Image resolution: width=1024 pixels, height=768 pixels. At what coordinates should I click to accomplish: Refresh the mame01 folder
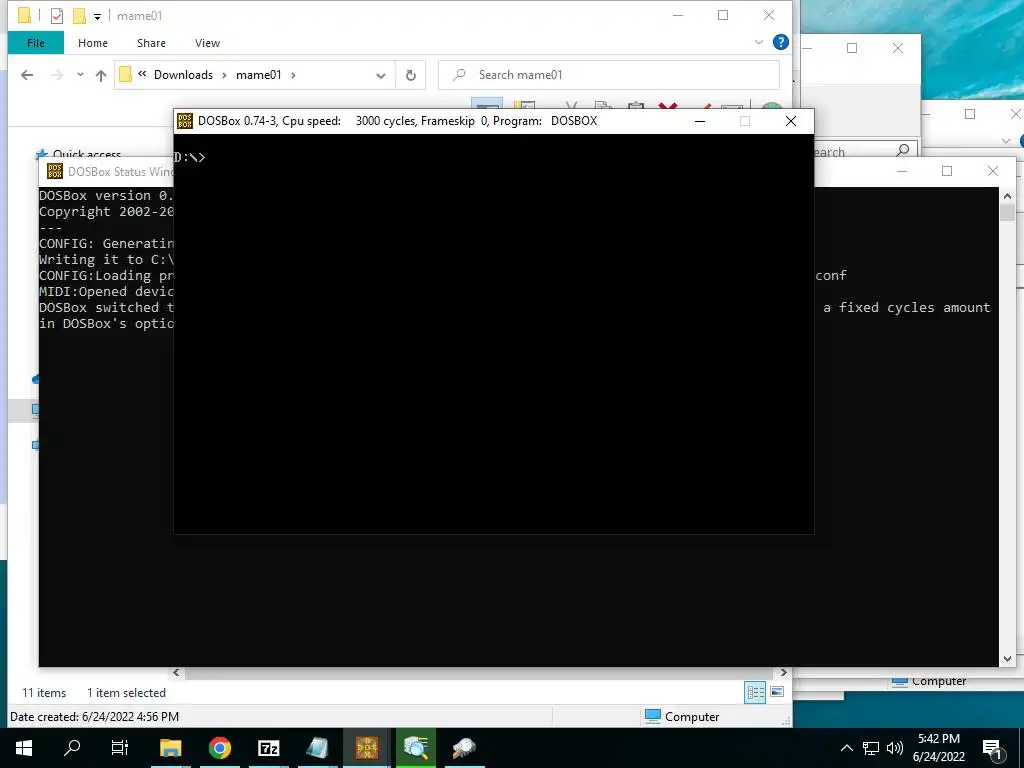pyautogui.click(x=411, y=75)
